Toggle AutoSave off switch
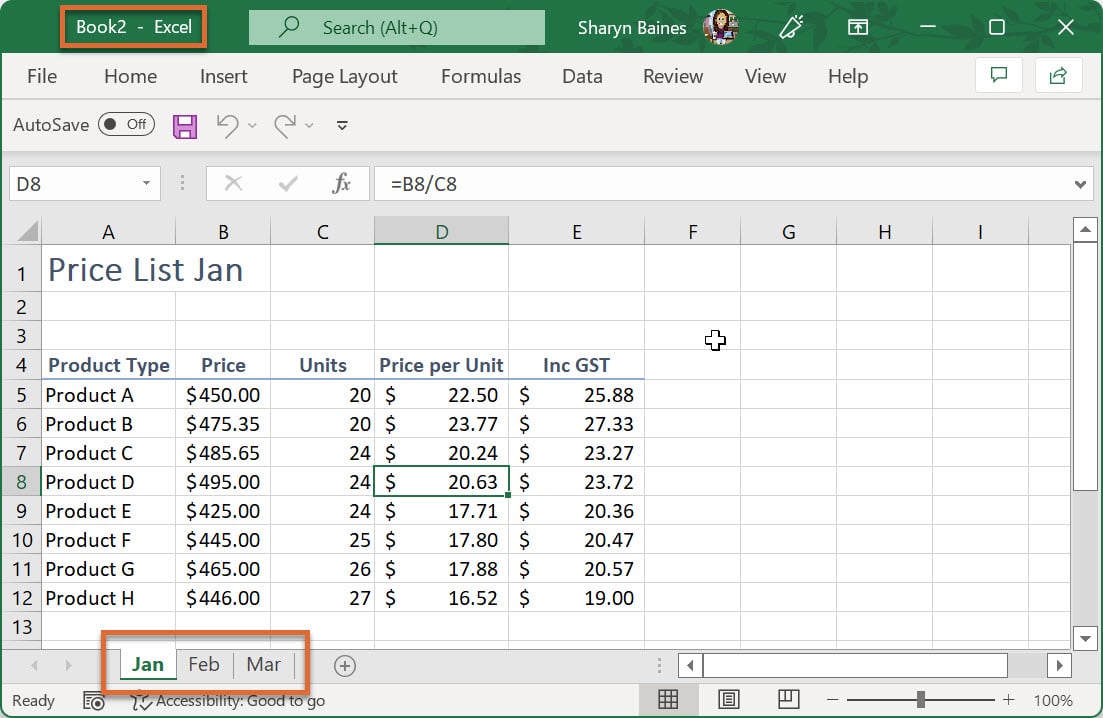 pos(126,125)
